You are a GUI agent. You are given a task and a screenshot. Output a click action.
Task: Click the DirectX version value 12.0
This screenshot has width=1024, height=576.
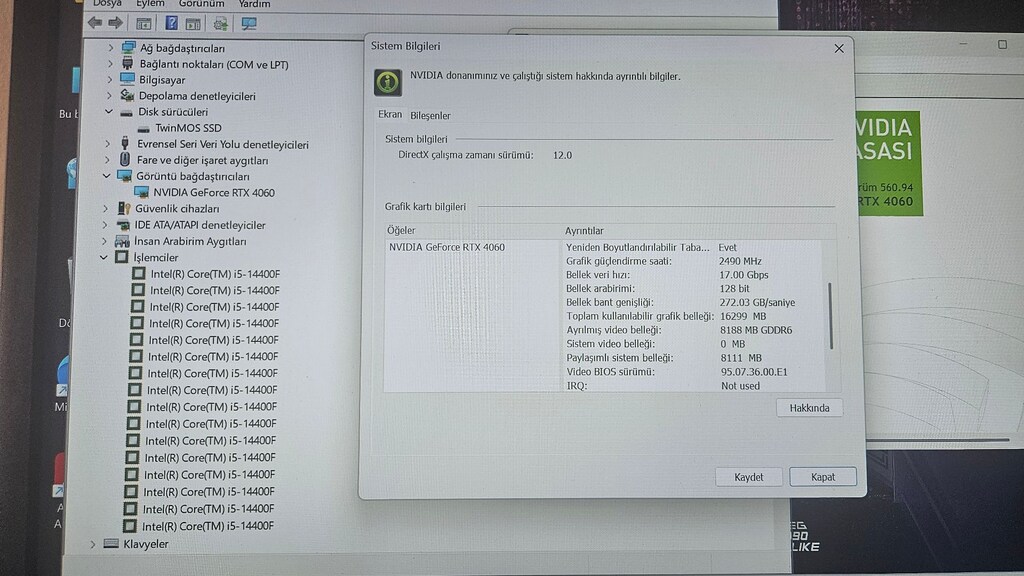click(x=562, y=155)
